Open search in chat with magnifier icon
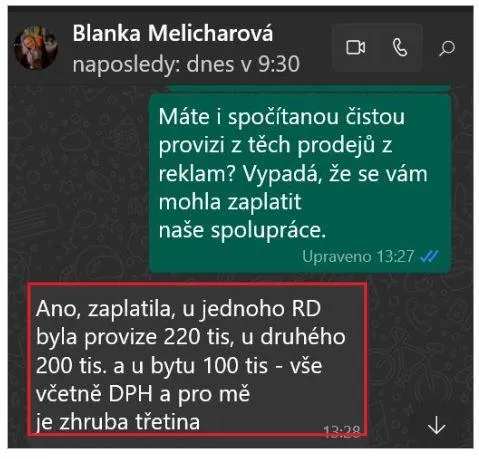The image size is (479, 459). (x=447, y=48)
